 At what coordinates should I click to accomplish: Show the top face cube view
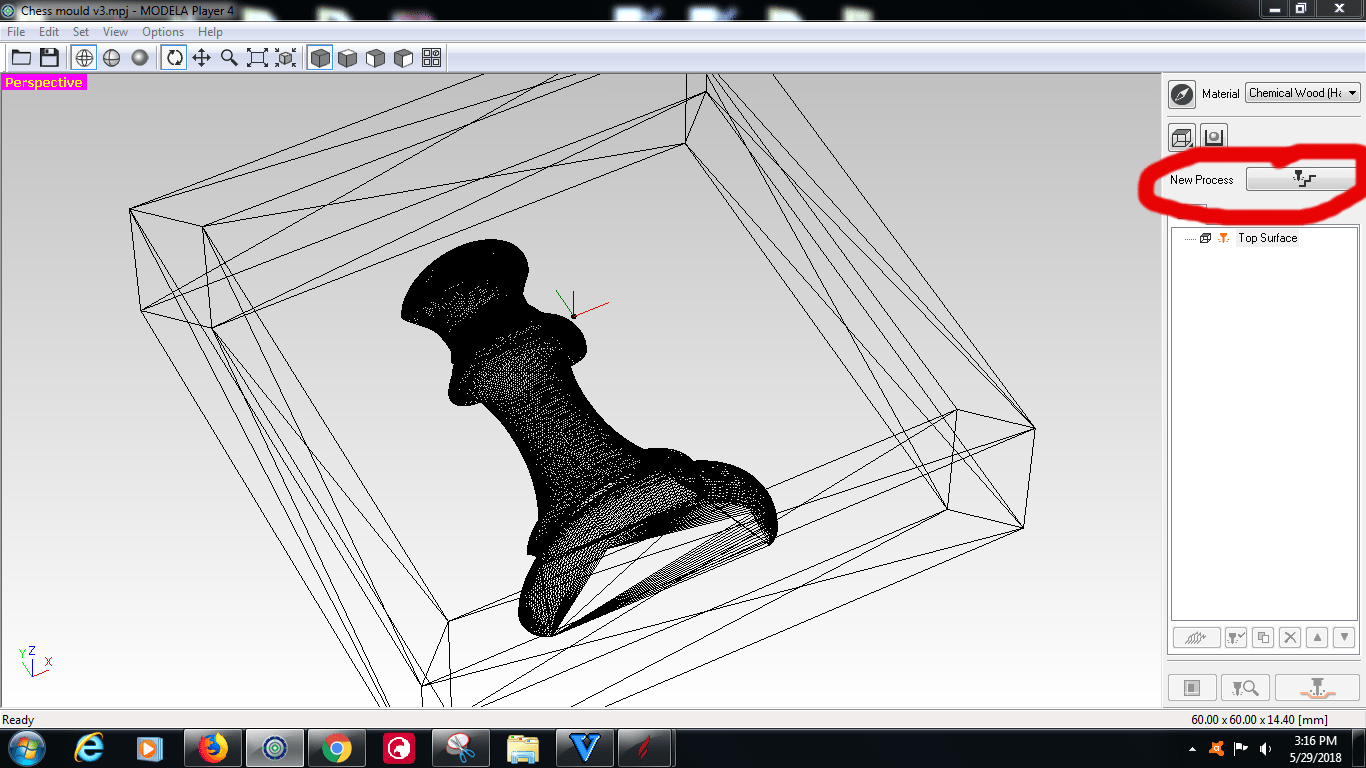click(347, 58)
